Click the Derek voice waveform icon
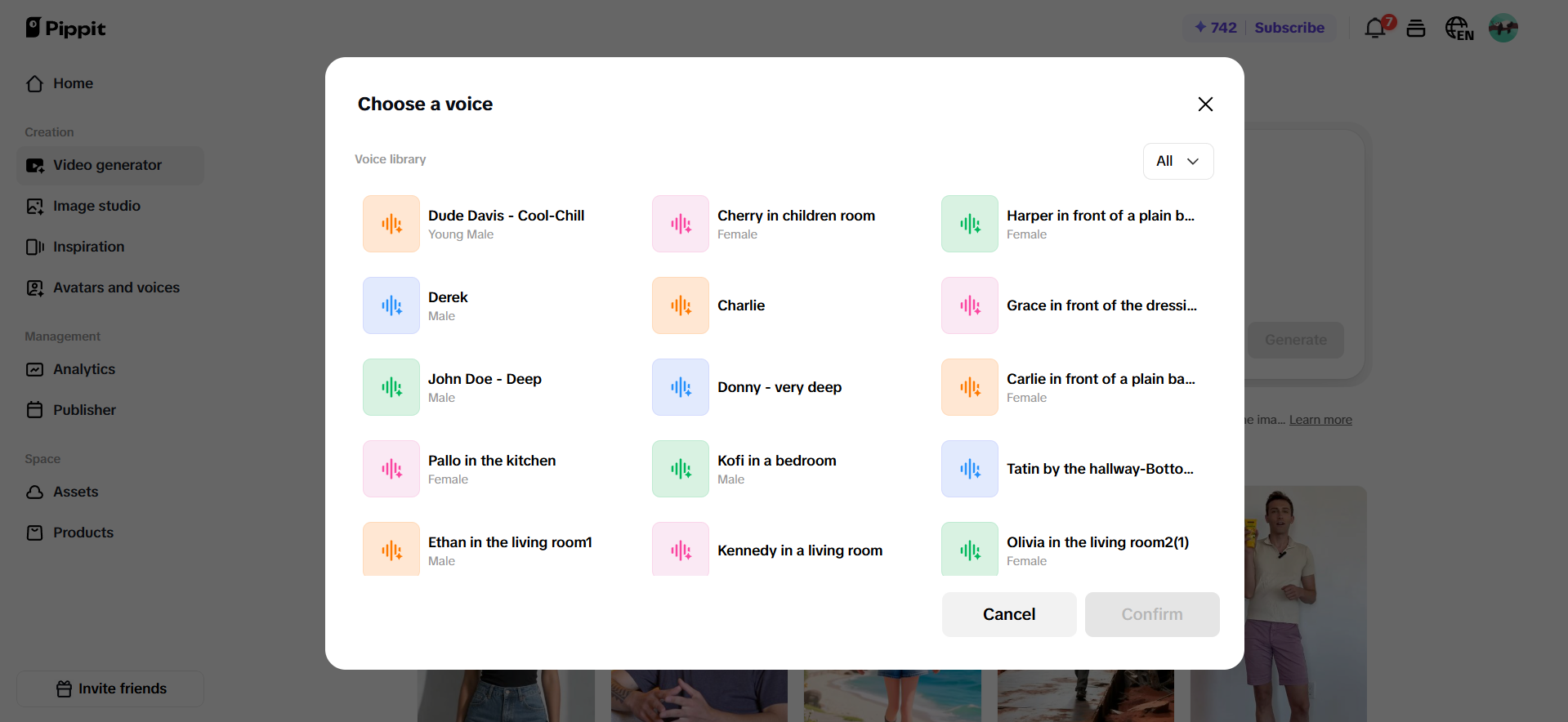 [391, 305]
